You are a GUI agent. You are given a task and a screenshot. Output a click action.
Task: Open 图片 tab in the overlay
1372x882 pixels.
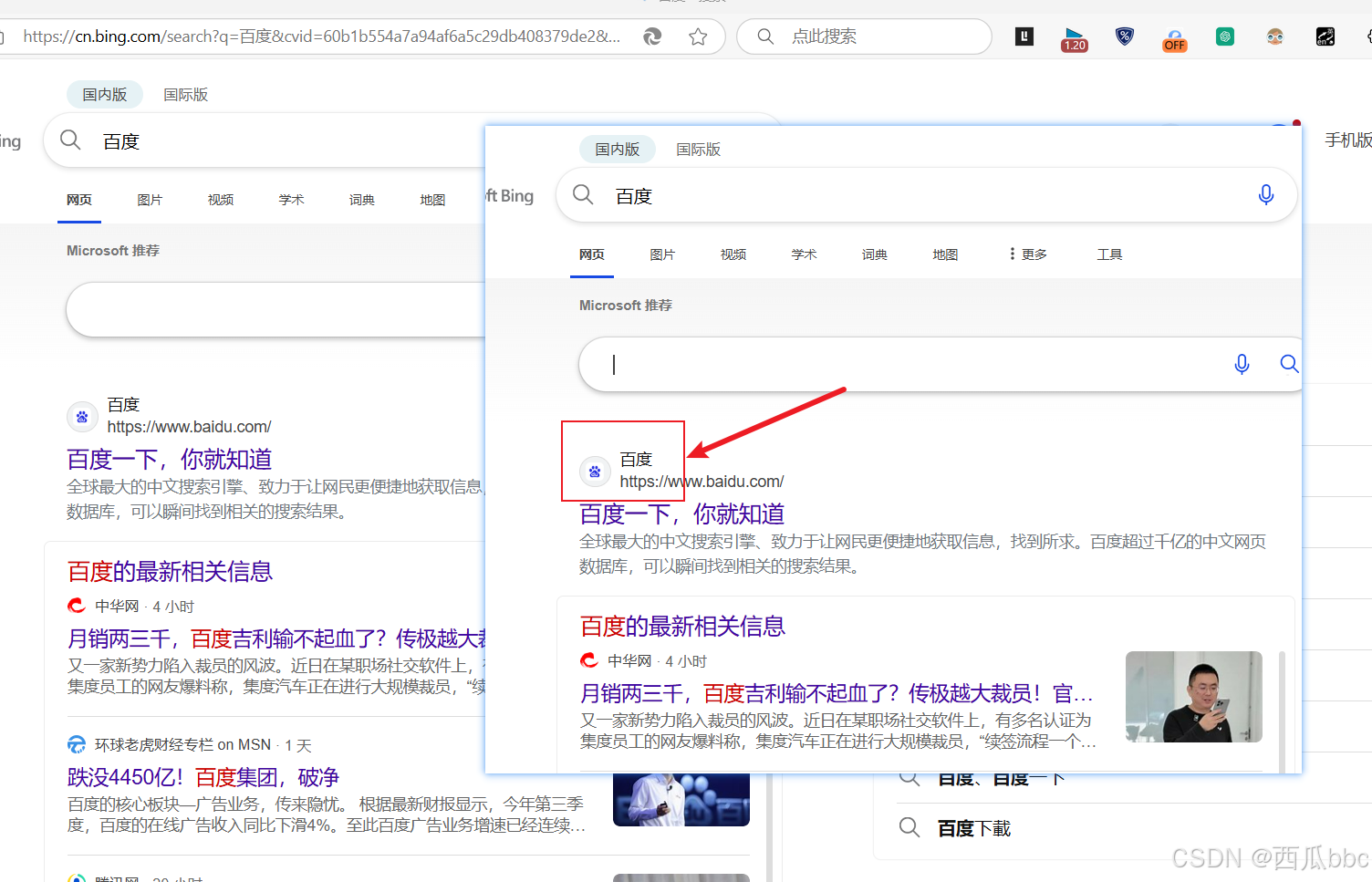point(662,254)
